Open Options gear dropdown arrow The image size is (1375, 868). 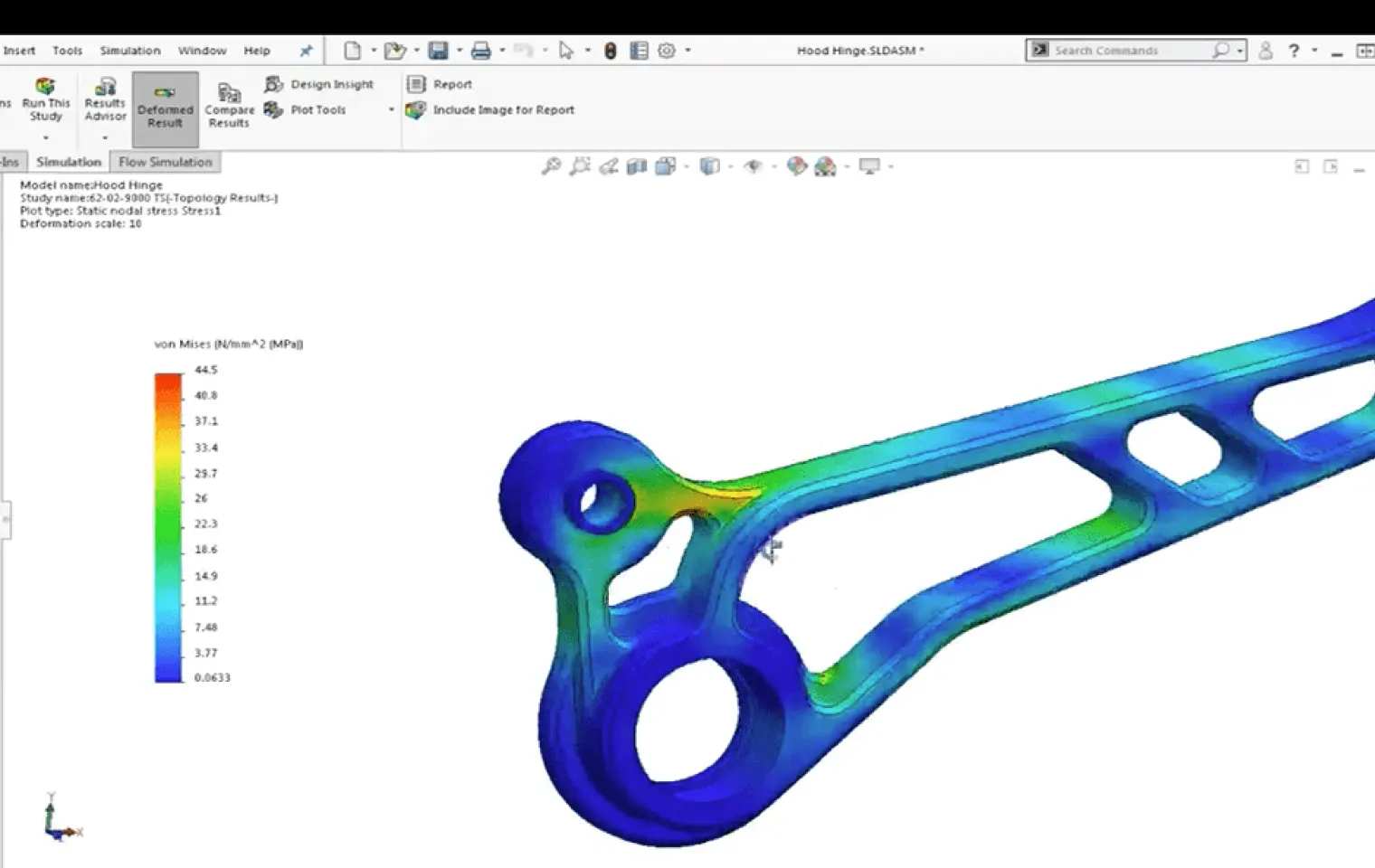pyautogui.click(x=687, y=51)
